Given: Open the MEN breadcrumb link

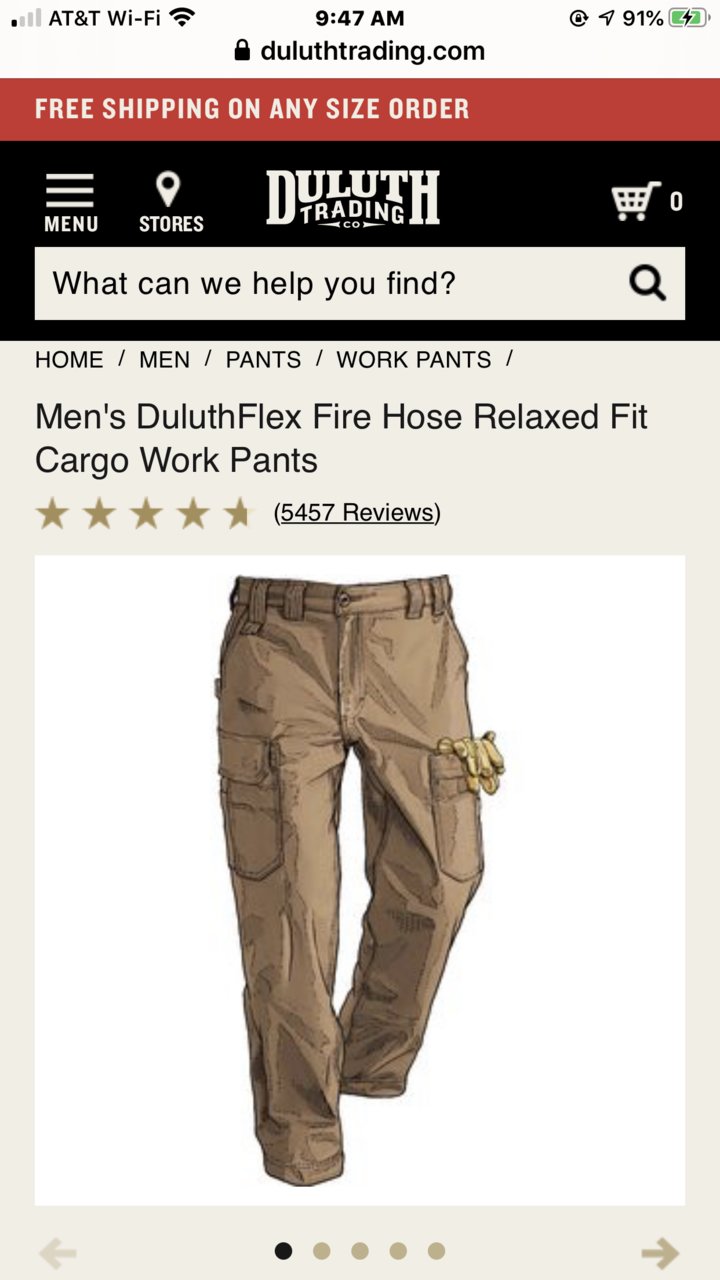Looking at the screenshot, I should tap(164, 360).
